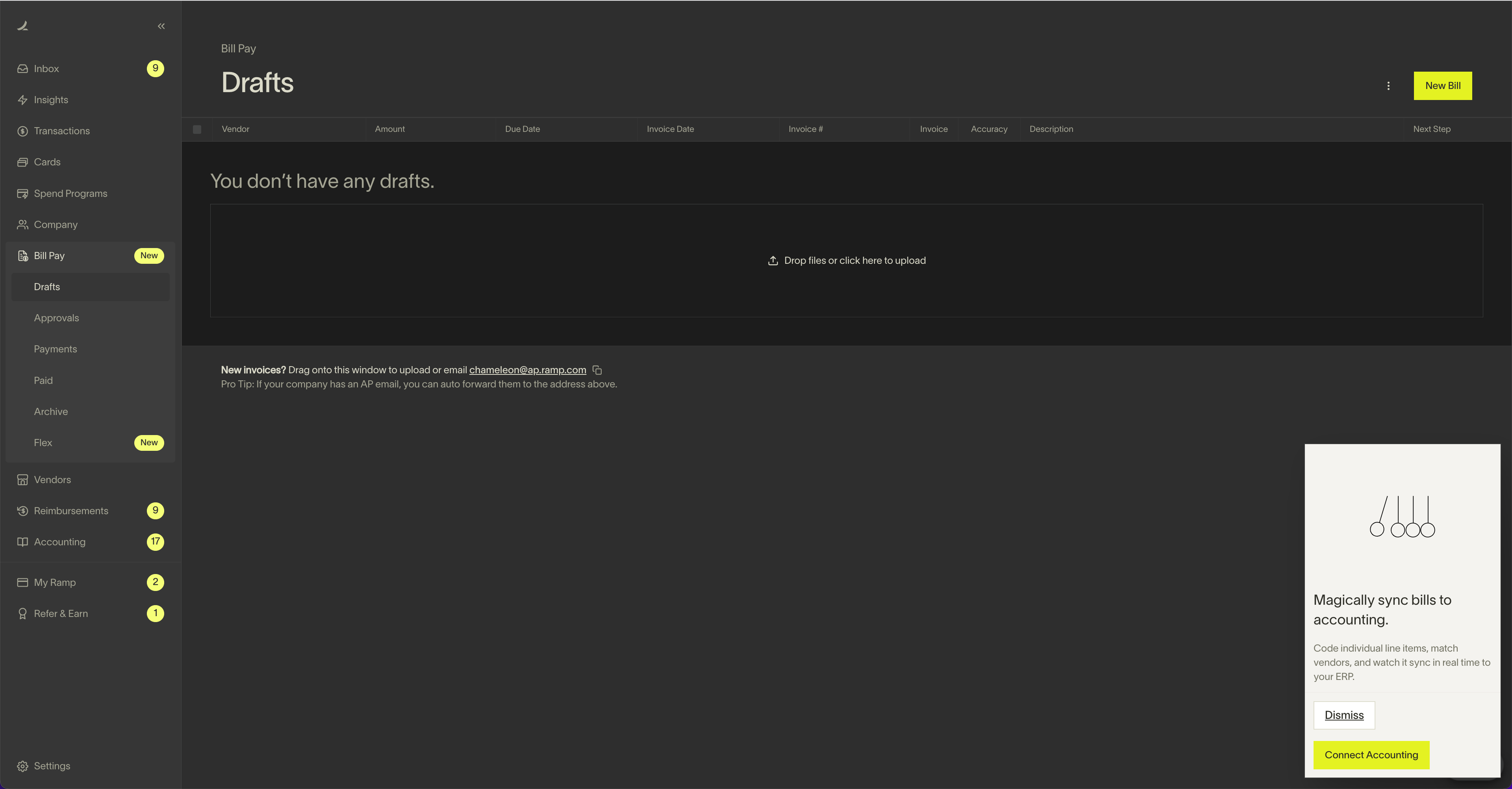The height and width of the screenshot is (789, 1512).
Task: Click the Reimbursements icon
Action: click(x=22, y=511)
